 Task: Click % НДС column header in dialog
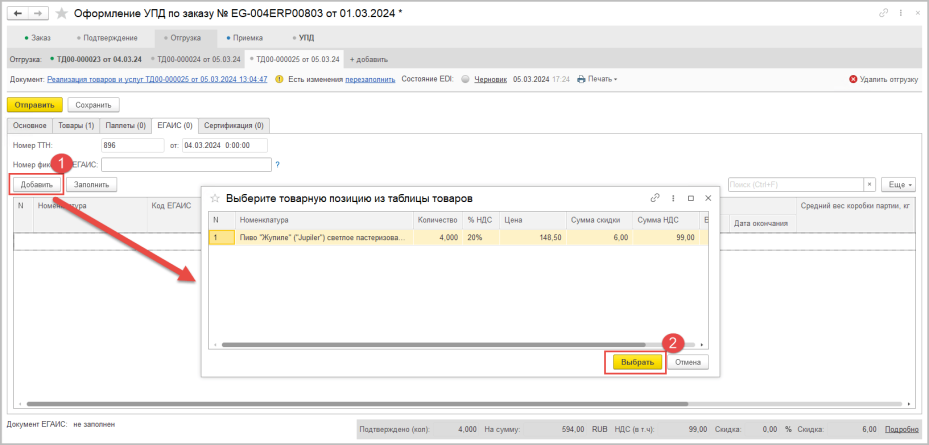[x=480, y=220]
